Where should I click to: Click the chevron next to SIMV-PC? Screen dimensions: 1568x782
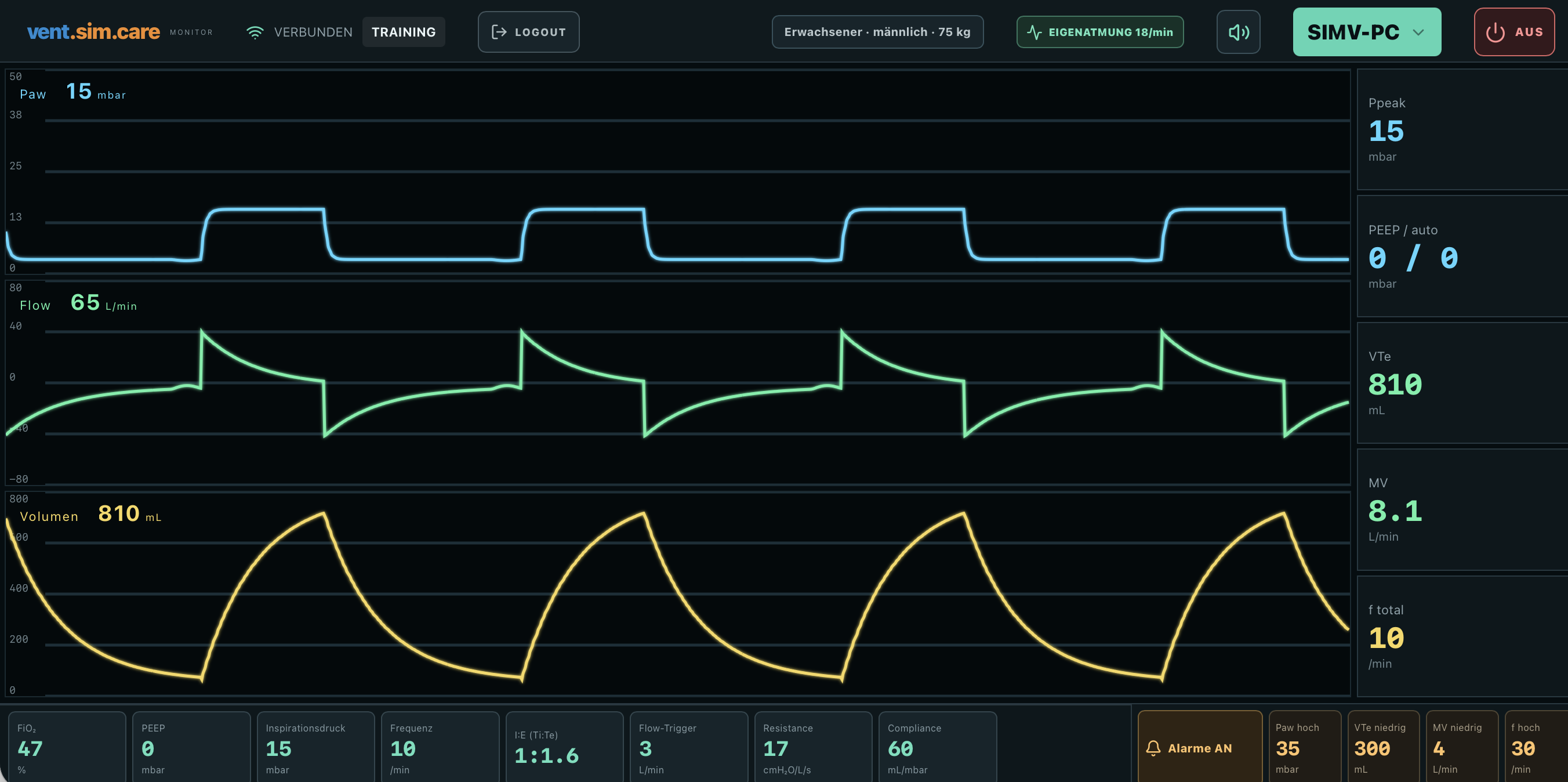coord(1418,32)
